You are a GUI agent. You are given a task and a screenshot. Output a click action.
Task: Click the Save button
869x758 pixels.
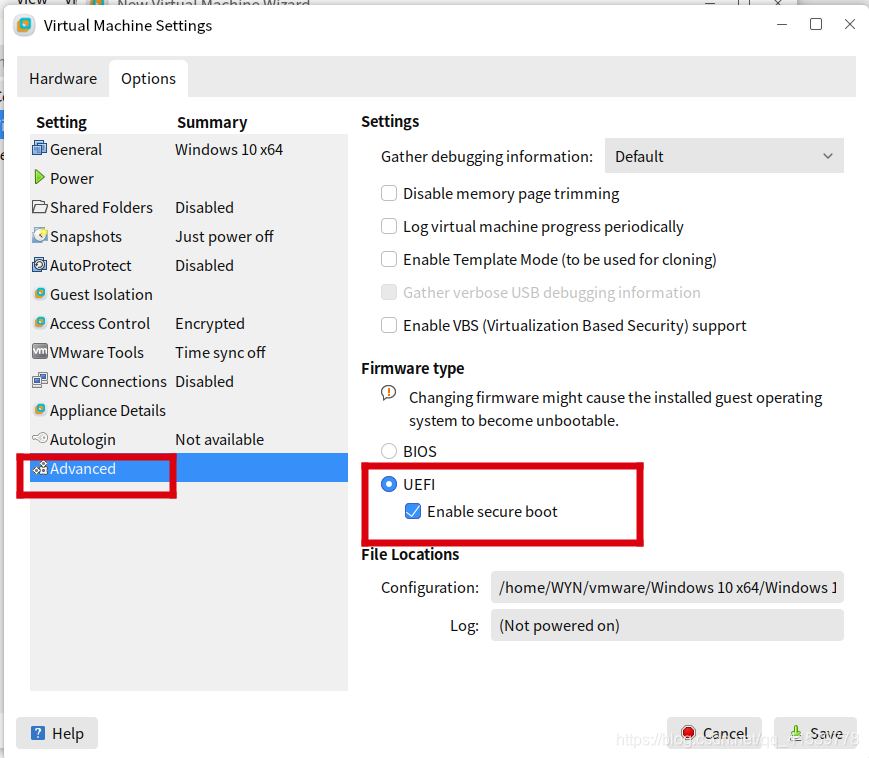coord(815,733)
